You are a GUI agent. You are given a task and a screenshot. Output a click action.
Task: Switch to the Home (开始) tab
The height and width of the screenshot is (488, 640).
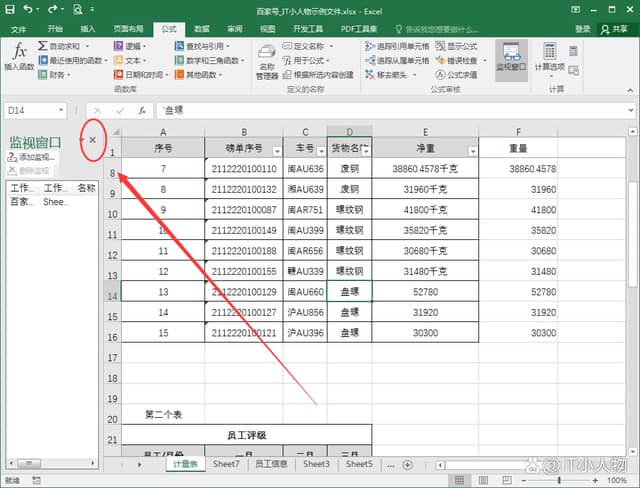coord(55,29)
